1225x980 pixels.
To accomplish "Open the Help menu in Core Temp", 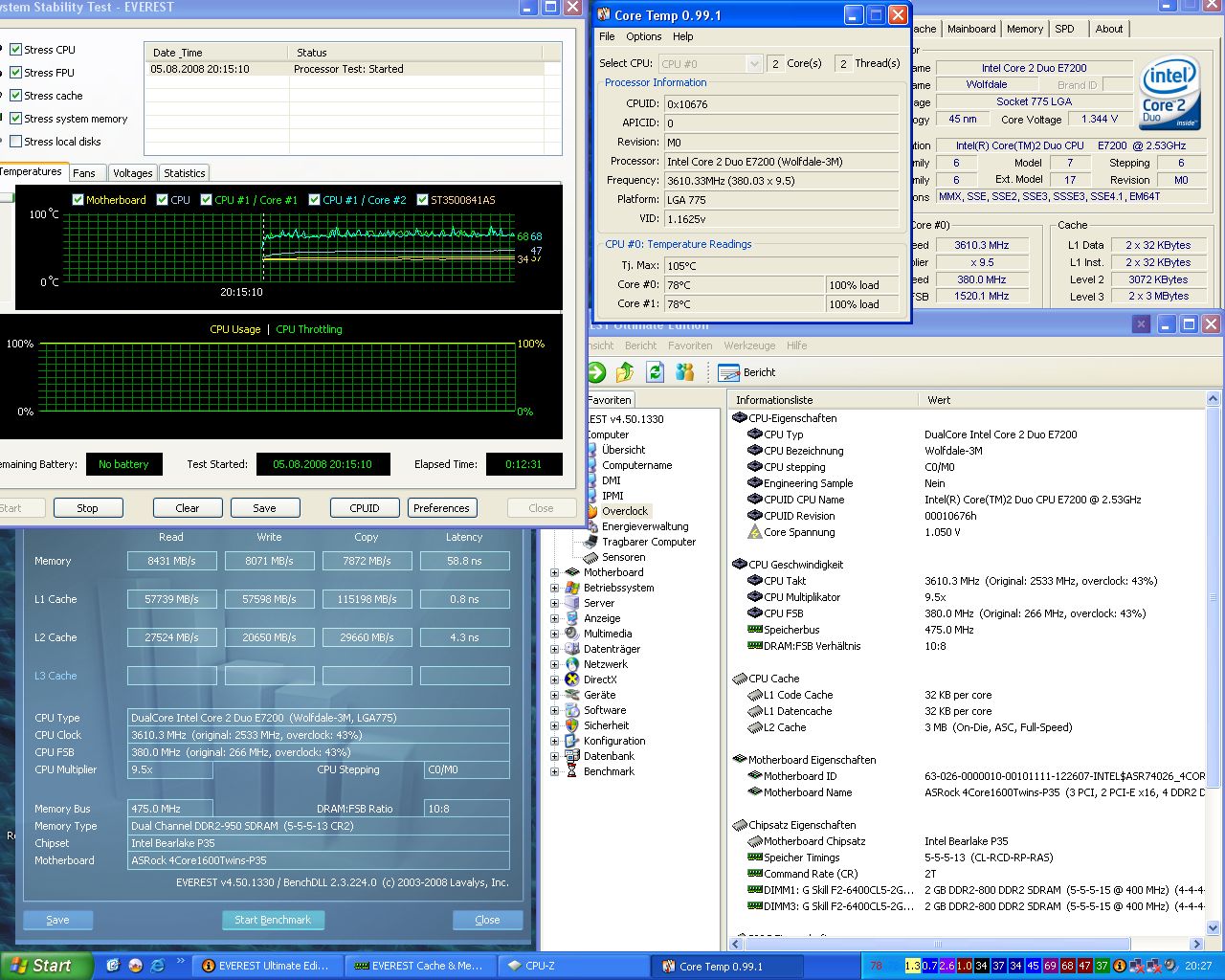I will (682, 36).
